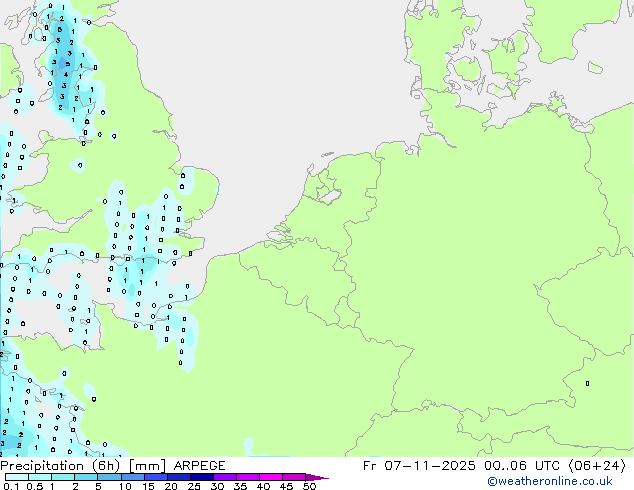Click the 40–45 mm magenta legend swatch
Image resolution: width=634 pixels, height=490 pixels.
tap(271, 477)
